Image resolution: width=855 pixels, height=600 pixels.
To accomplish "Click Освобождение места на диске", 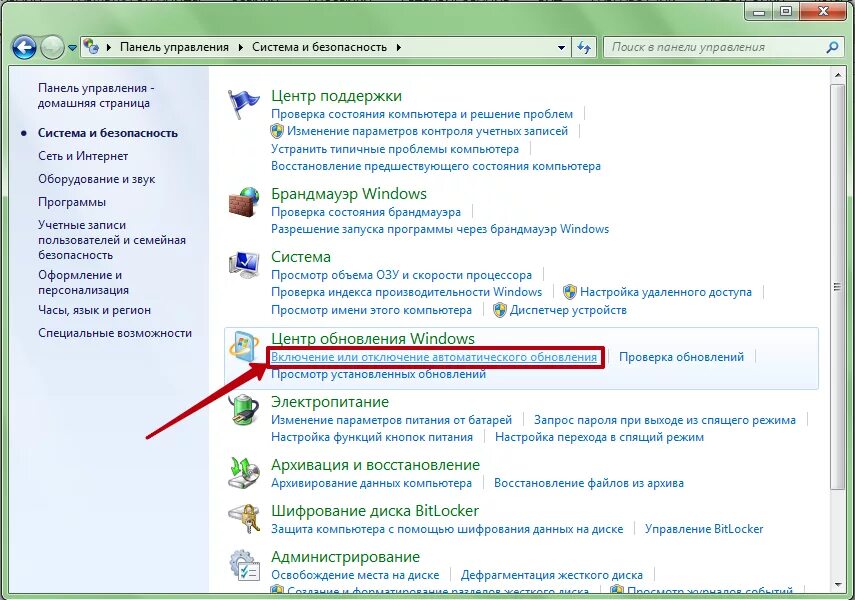I will tap(355, 575).
